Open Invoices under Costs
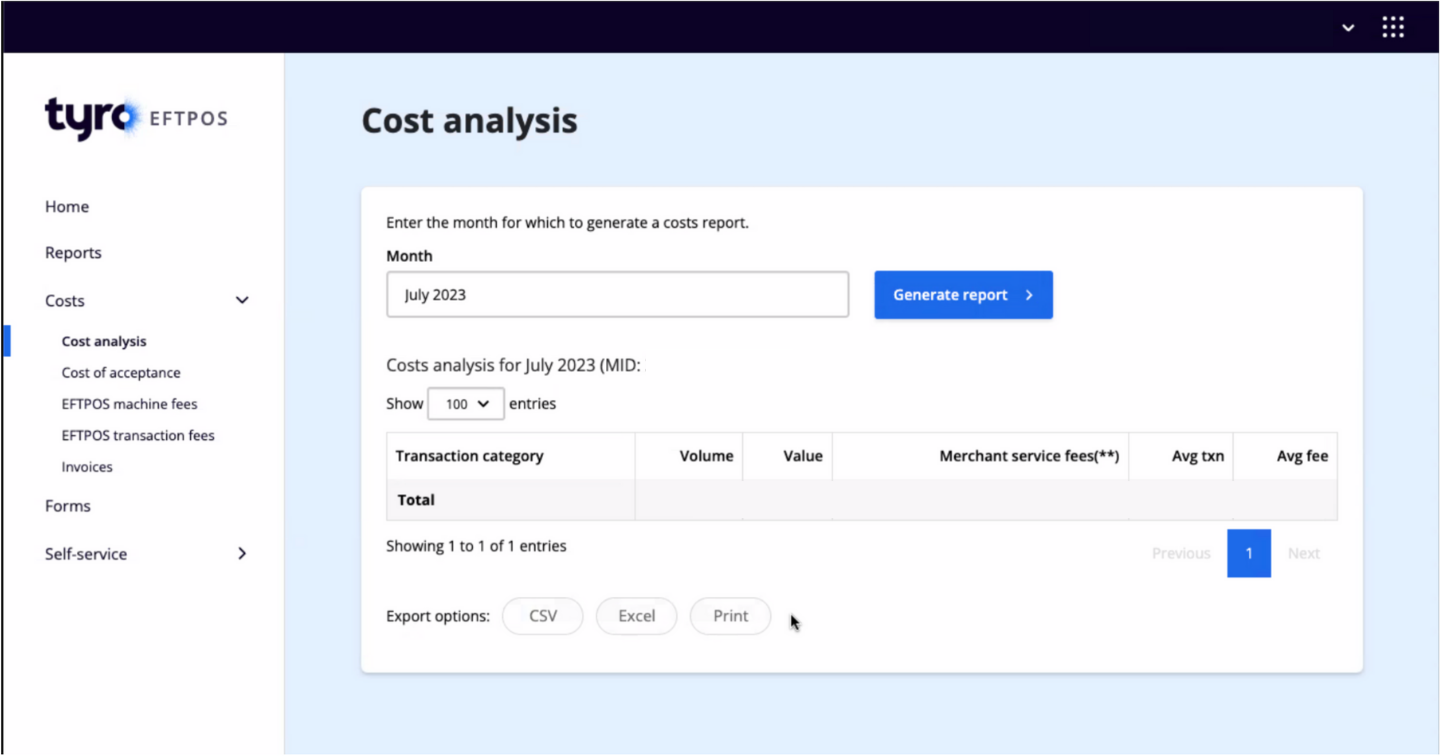The height and width of the screenshot is (756, 1440). click(87, 467)
